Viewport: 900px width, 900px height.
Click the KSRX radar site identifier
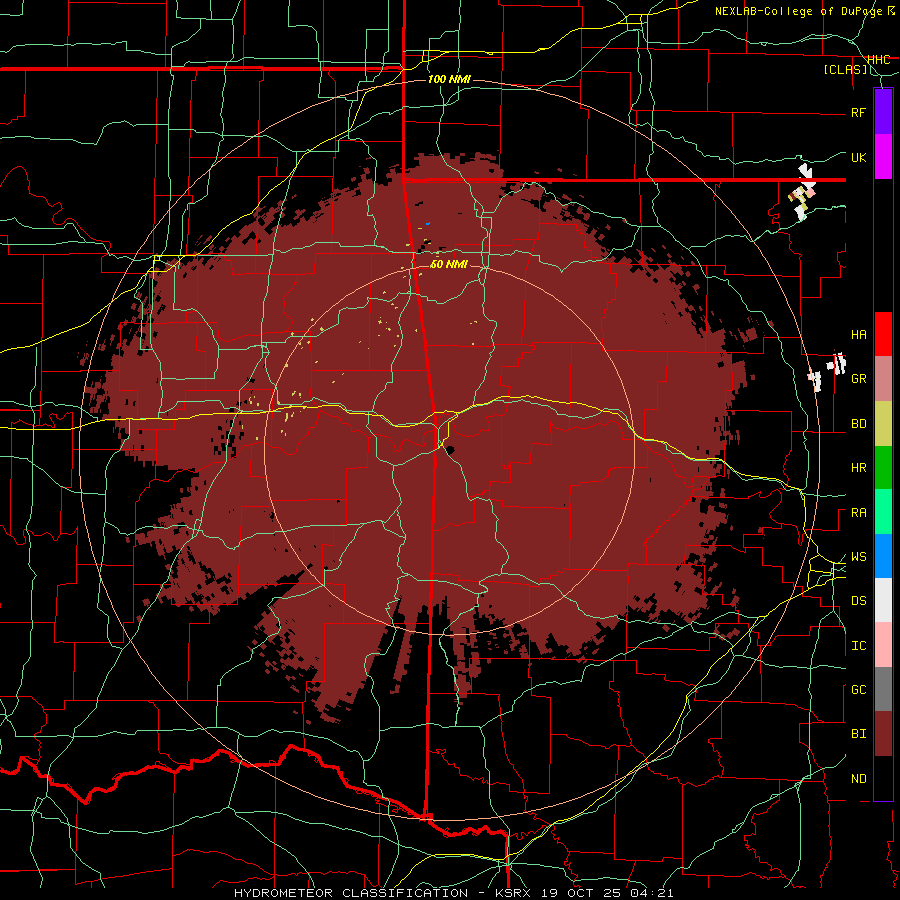512,893
